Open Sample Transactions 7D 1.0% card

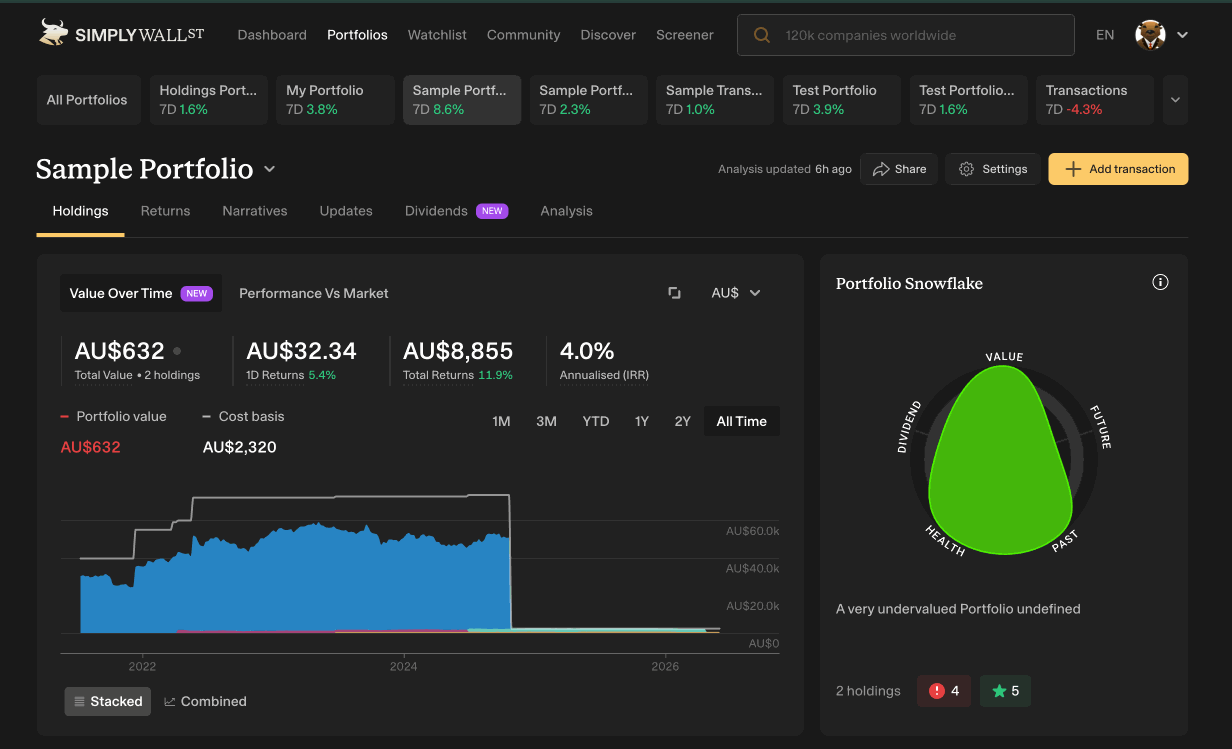(715, 100)
